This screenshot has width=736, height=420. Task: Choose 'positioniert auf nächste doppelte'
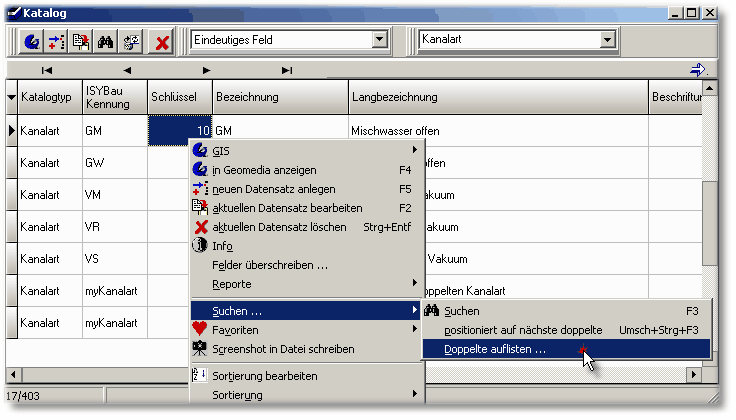[x=567, y=330]
